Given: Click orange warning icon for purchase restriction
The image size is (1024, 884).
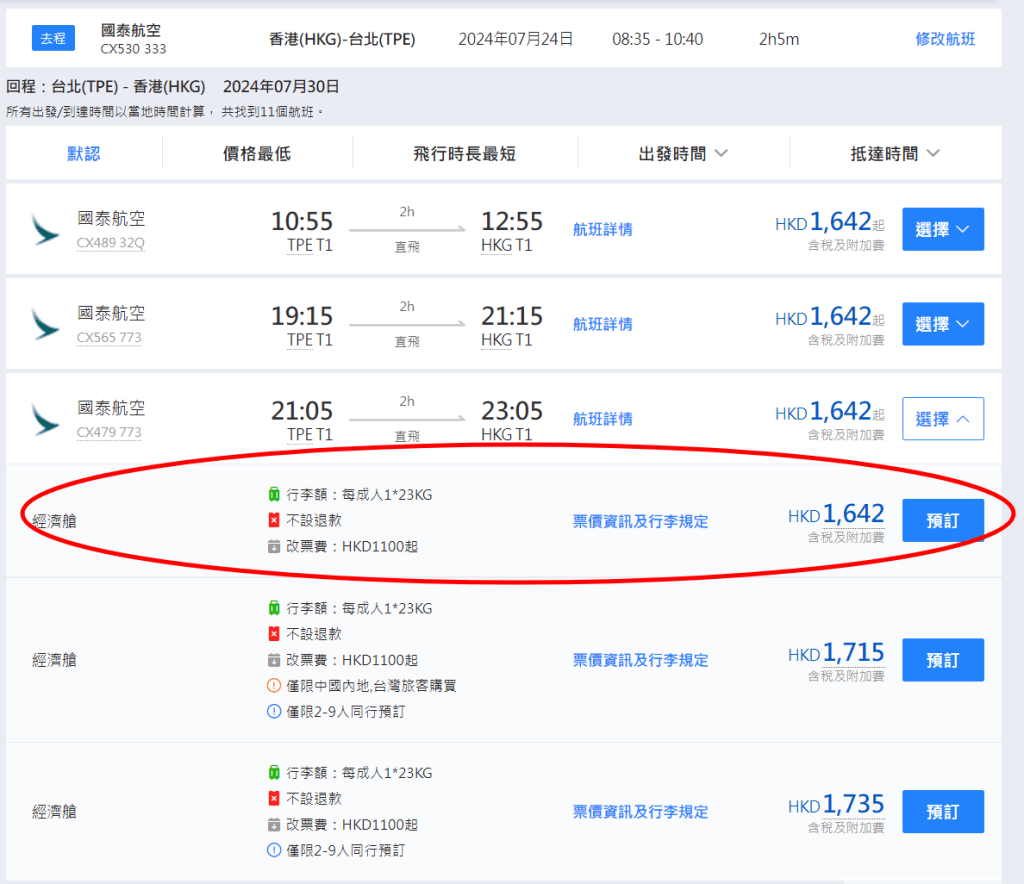Looking at the screenshot, I should click(274, 686).
